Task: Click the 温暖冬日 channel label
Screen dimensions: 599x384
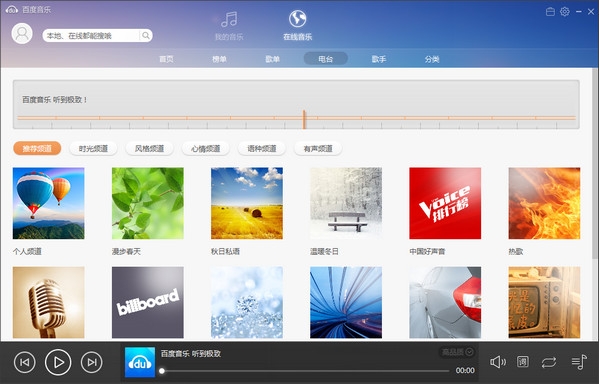Action: [324, 251]
